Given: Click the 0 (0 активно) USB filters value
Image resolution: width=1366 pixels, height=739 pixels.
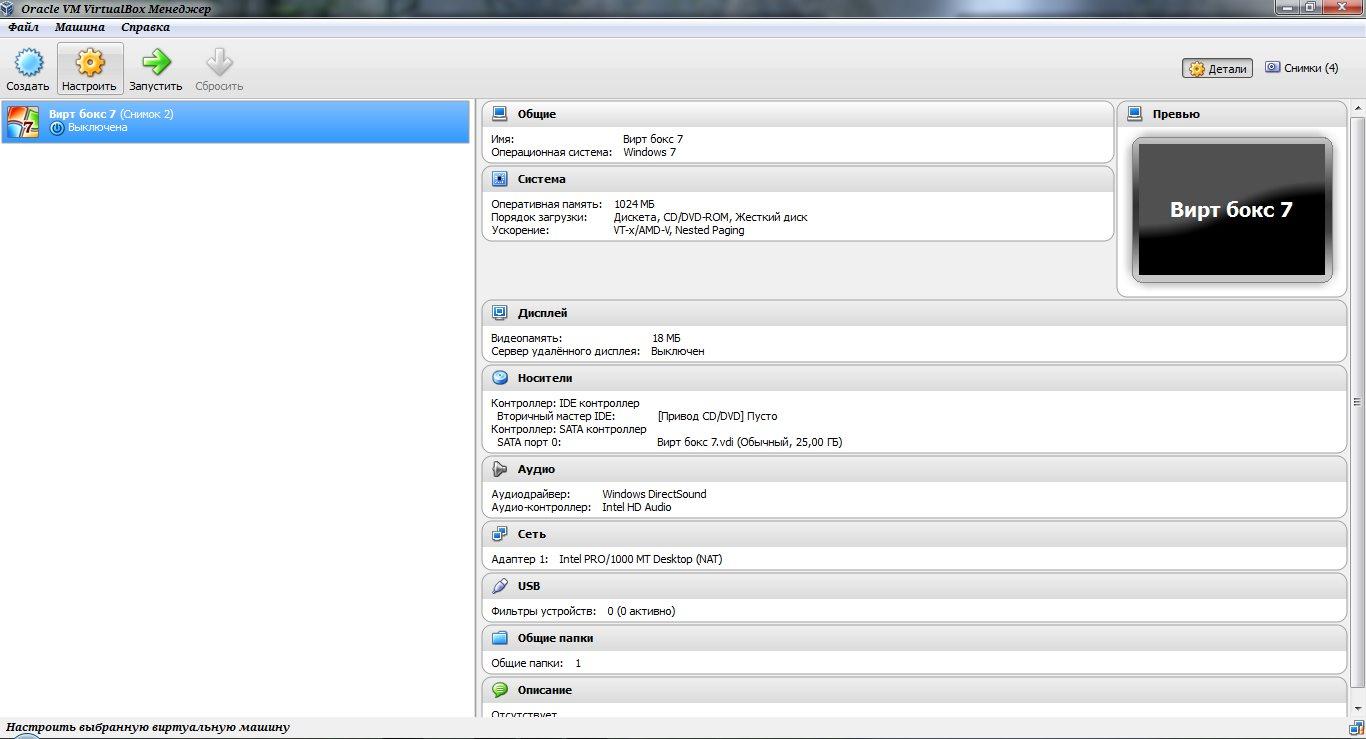Looking at the screenshot, I should coord(641,611).
